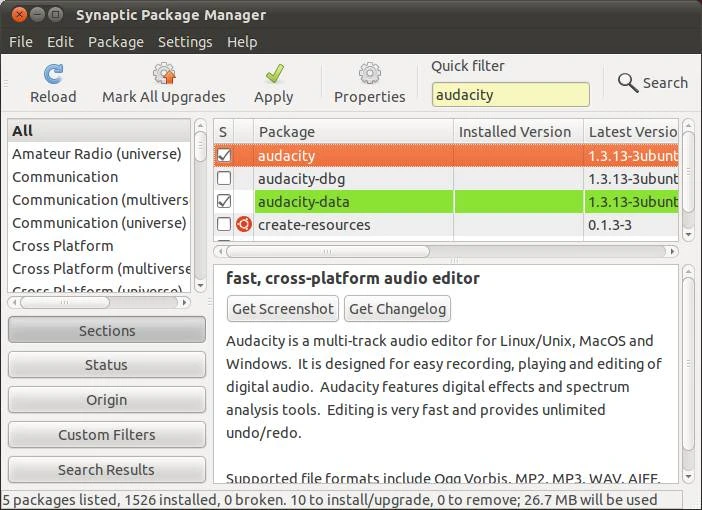
Task: Click the package list left scroll arrow
Action: coord(220,251)
